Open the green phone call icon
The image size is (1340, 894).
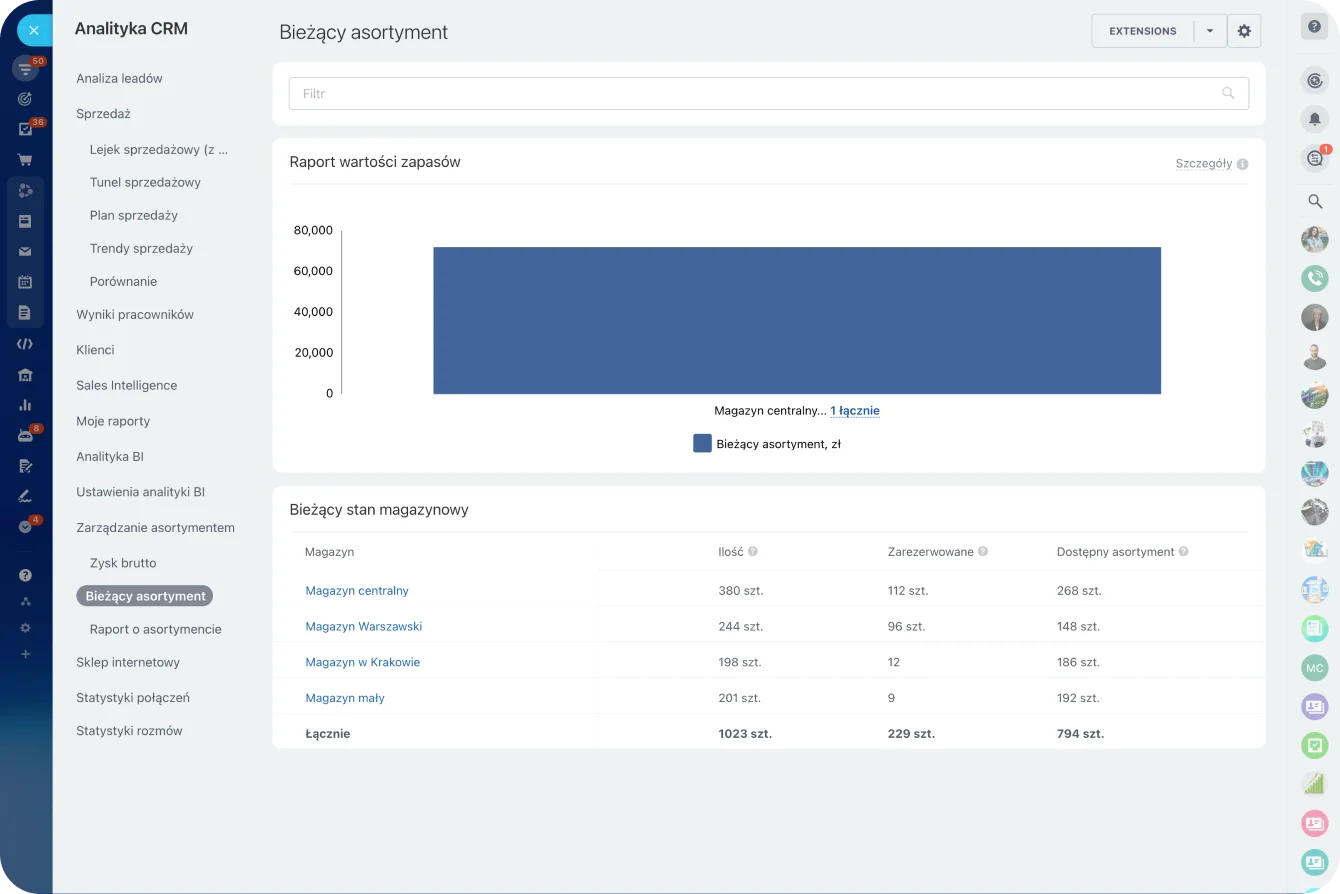[1314, 277]
